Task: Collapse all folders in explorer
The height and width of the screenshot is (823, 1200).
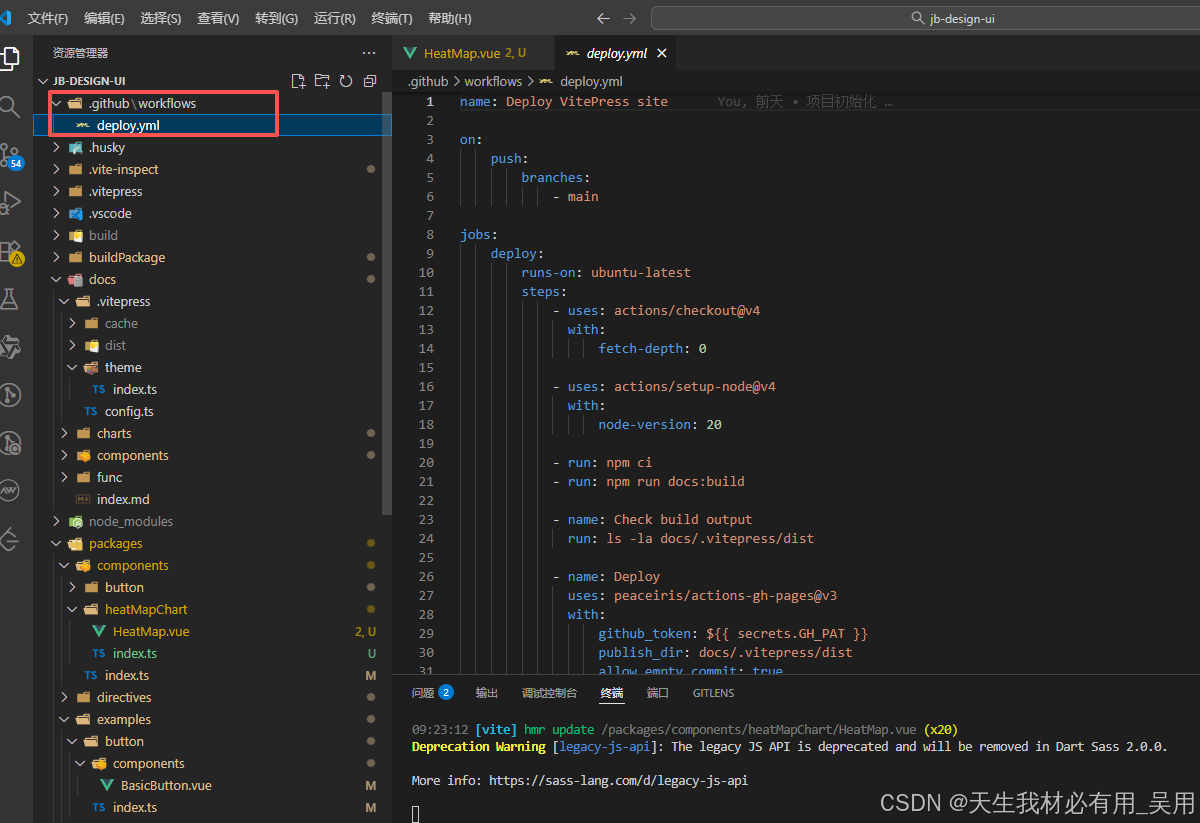Action: tap(370, 81)
